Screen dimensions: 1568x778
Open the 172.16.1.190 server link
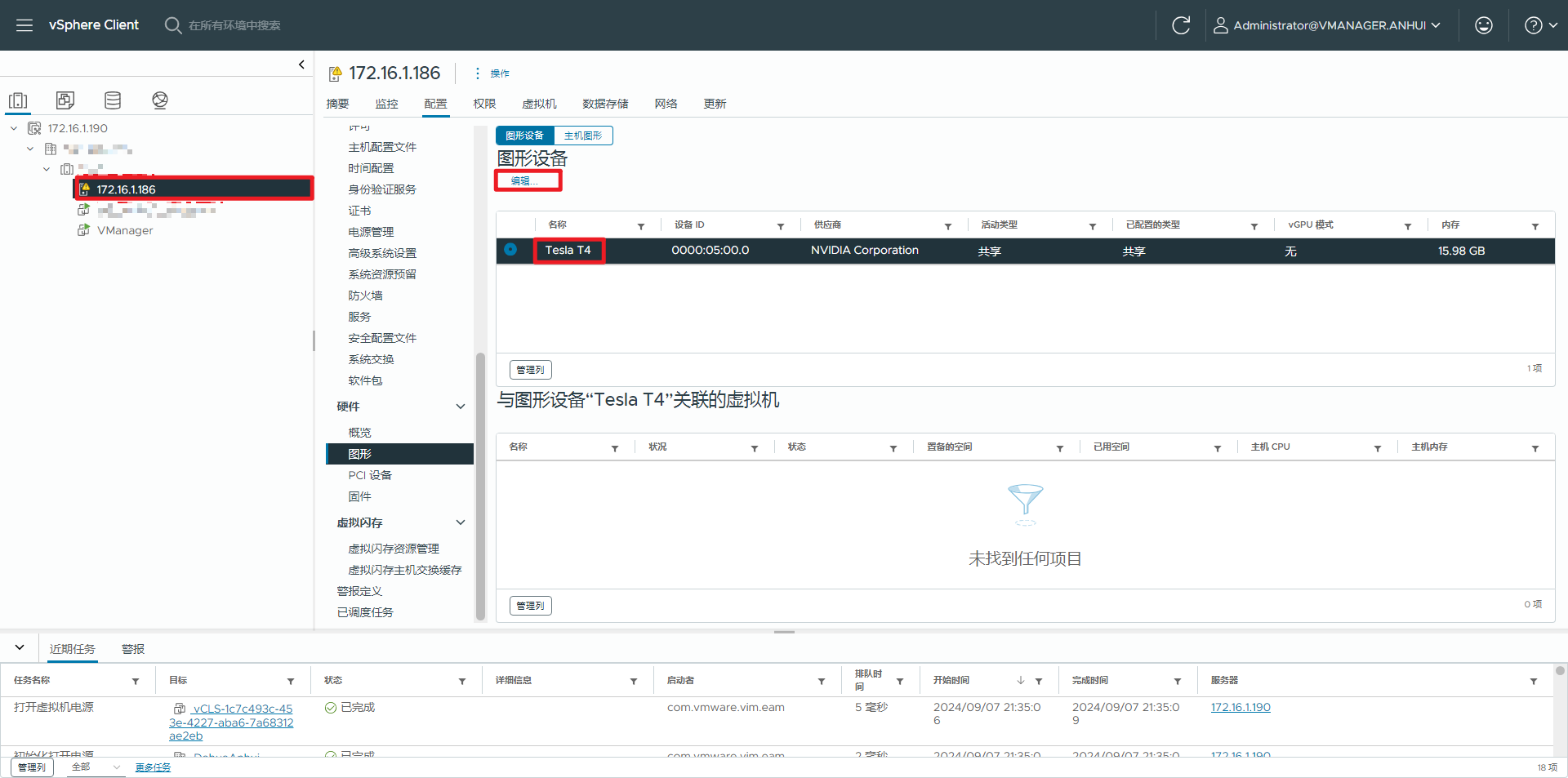1240,707
